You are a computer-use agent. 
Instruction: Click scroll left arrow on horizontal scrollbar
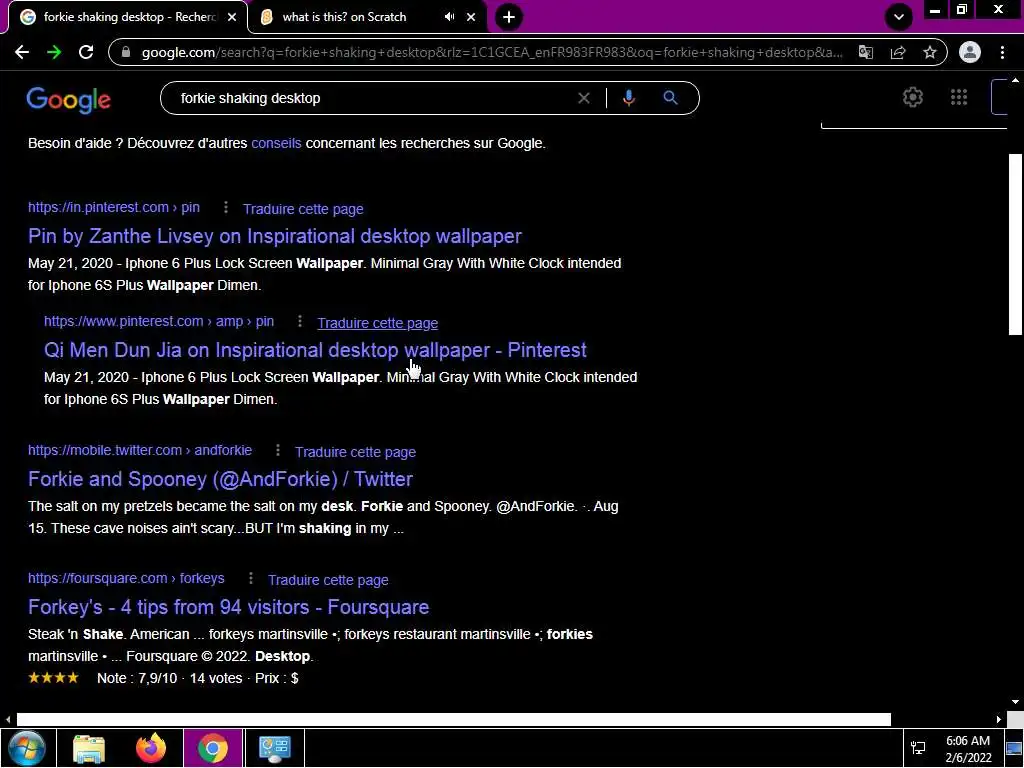(x=7, y=719)
